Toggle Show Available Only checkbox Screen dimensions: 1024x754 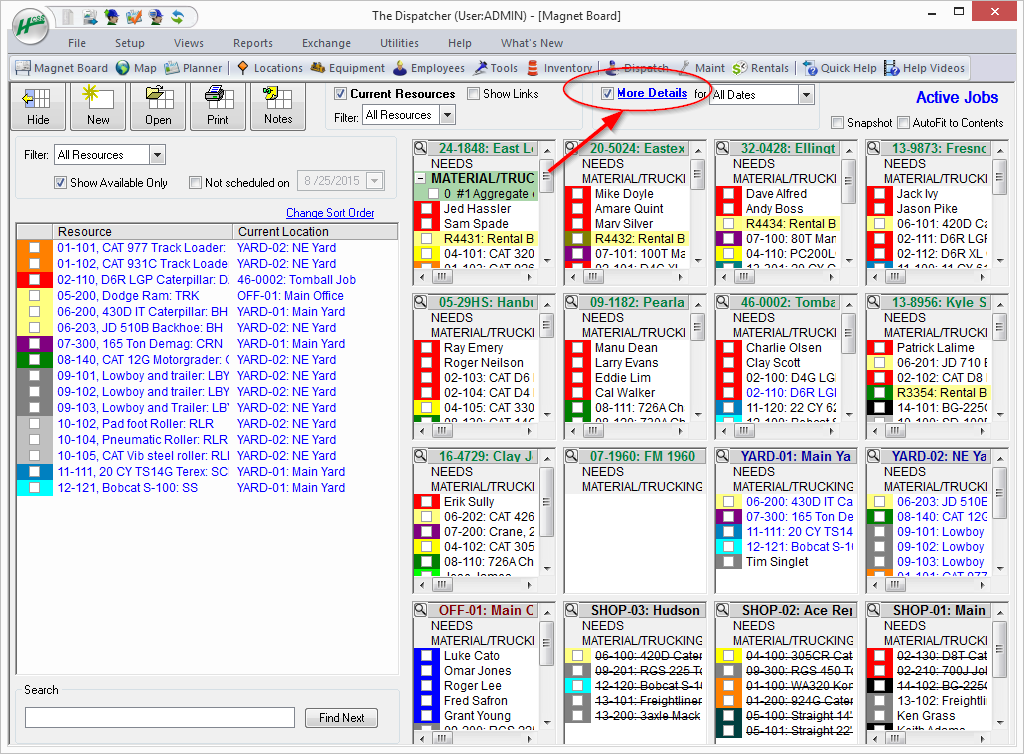61,183
